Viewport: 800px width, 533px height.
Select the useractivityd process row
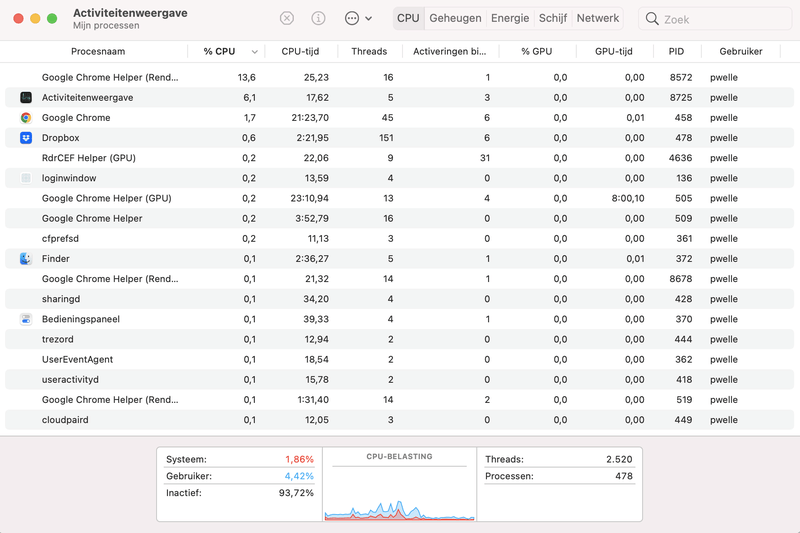[399, 379]
